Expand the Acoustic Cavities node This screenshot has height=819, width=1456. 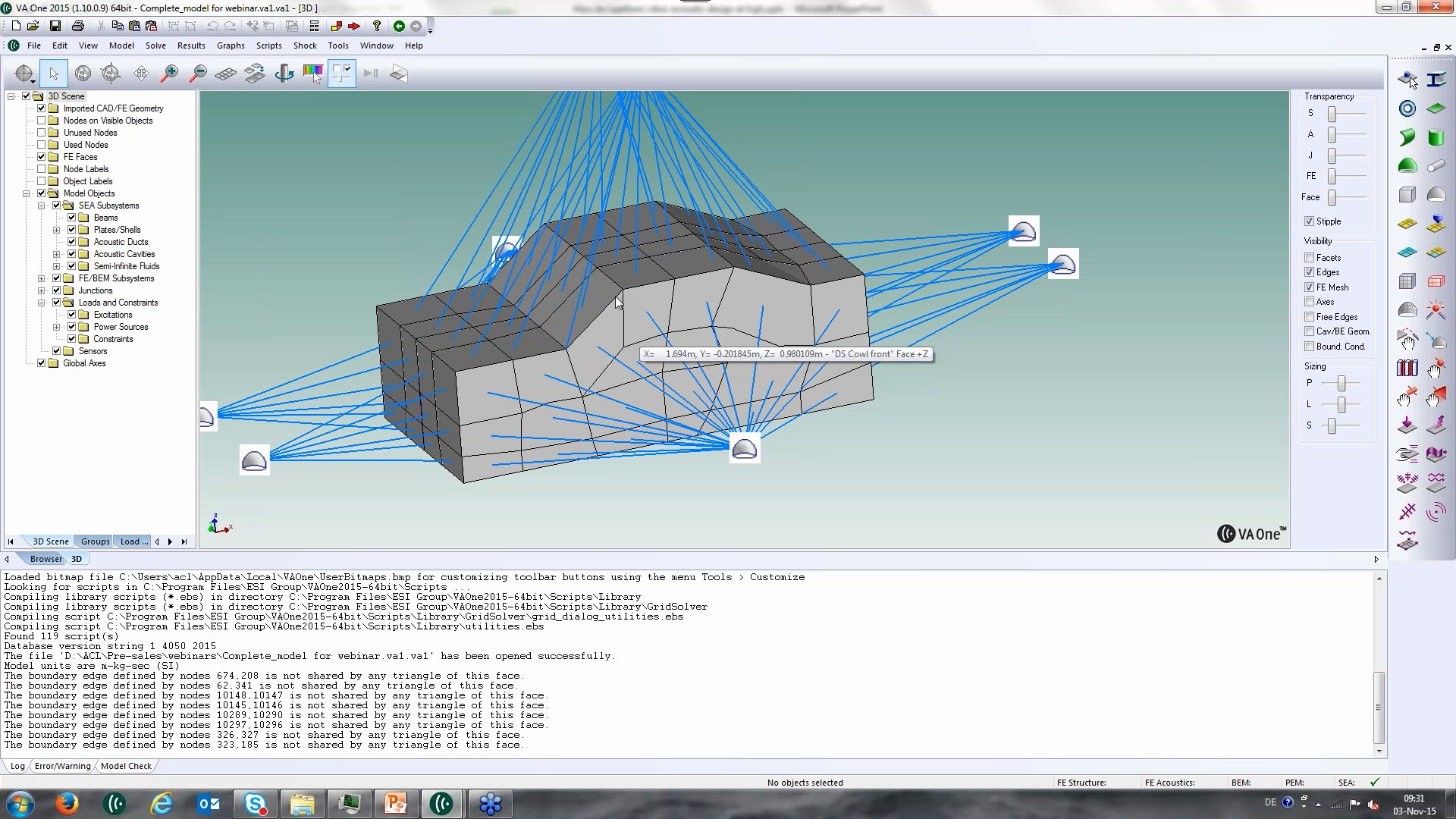click(x=57, y=254)
